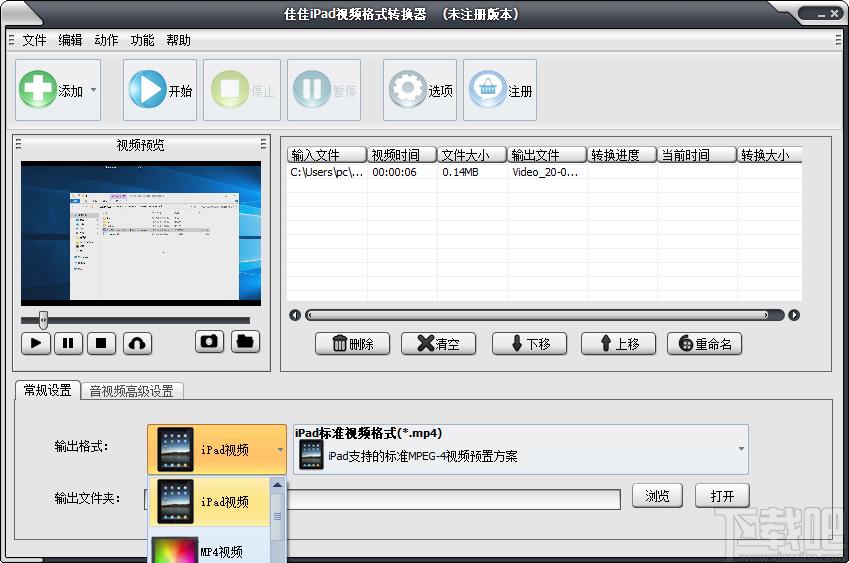The width and height of the screenshot is (849, 563).
Task: Click the preview seek slider handle
Action: click(x=43, y=320)
